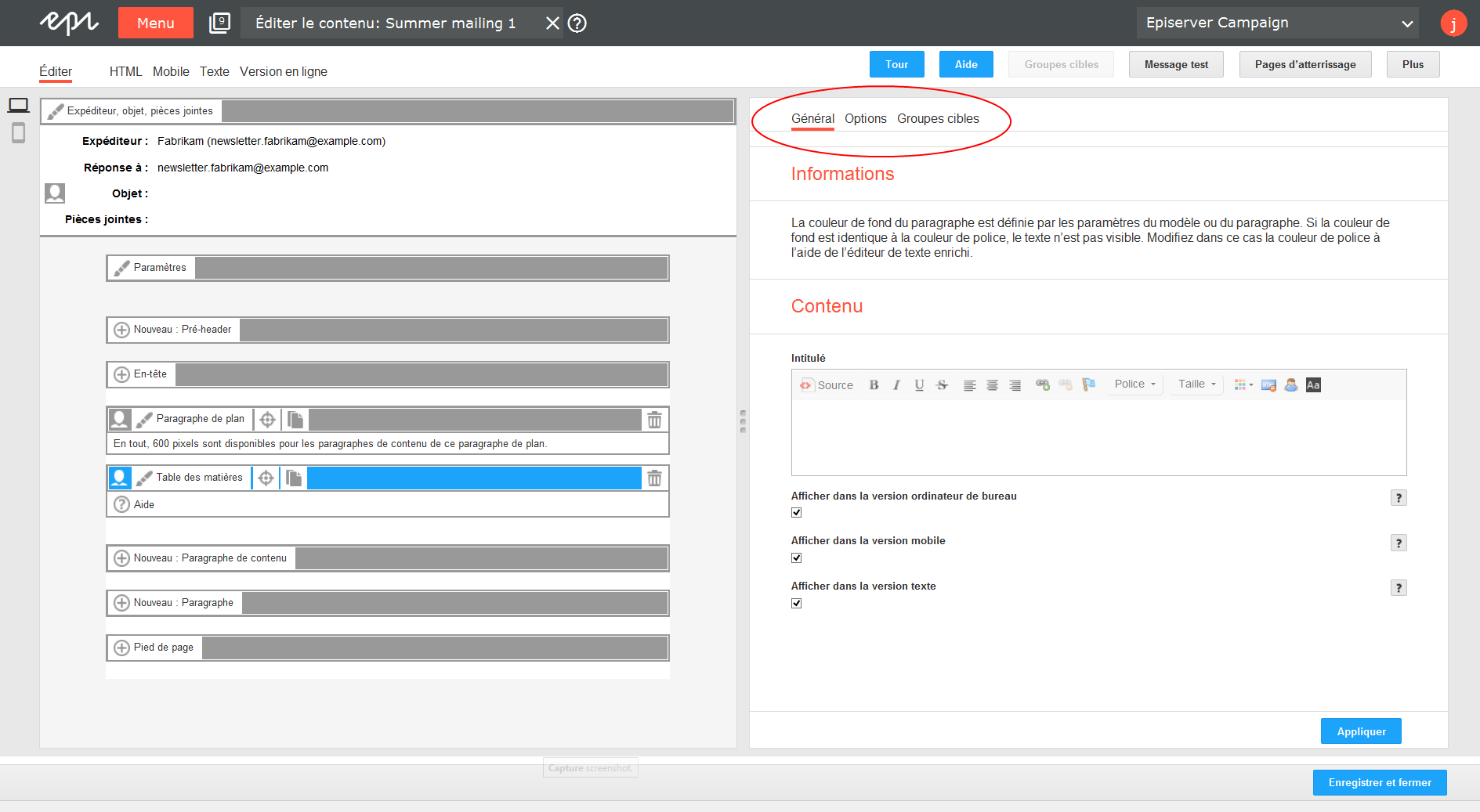Start the Tour
This screenshot has width=1480, height=812.
[897, 64]
